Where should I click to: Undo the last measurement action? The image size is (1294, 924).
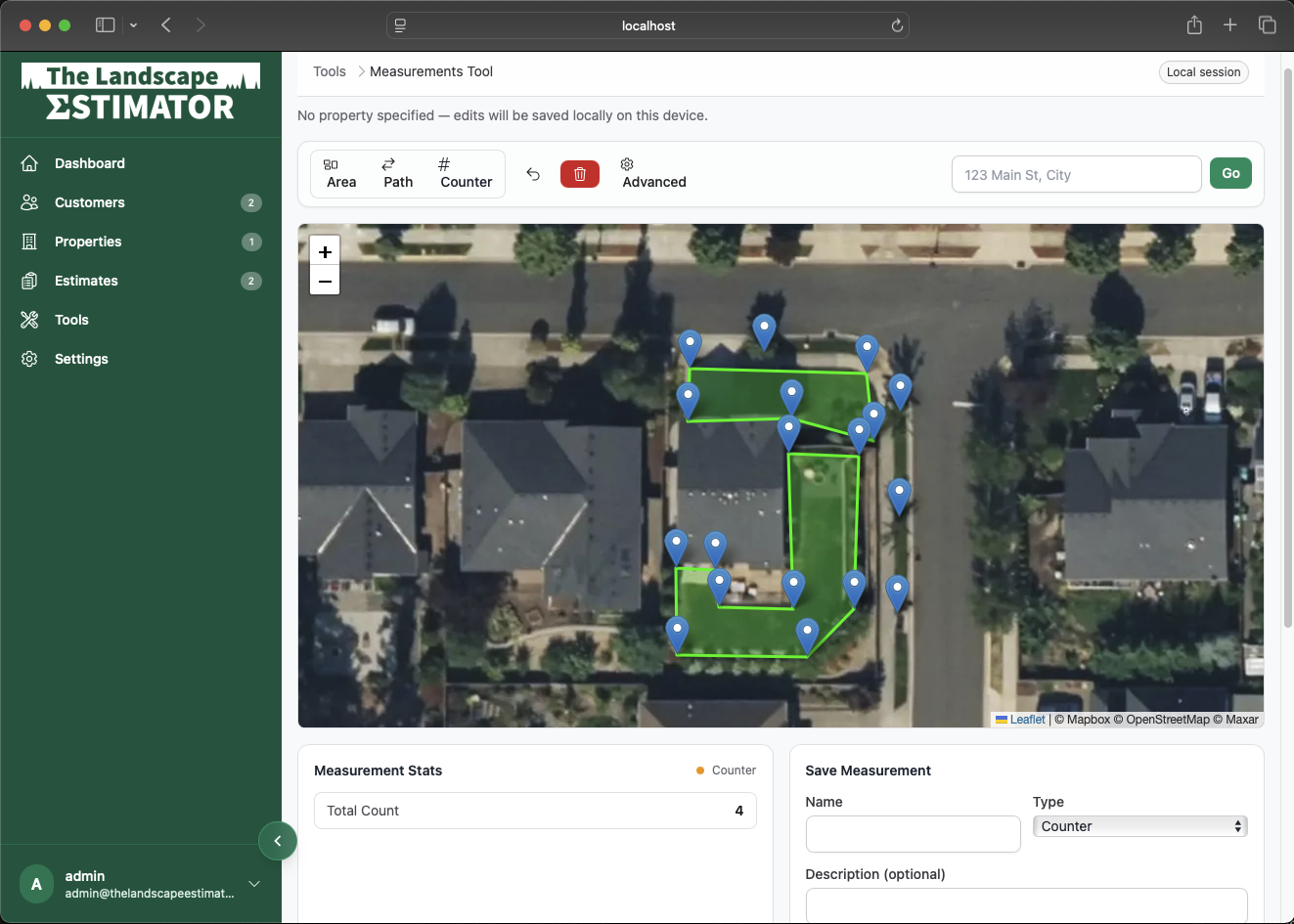(x=533, y=173)
